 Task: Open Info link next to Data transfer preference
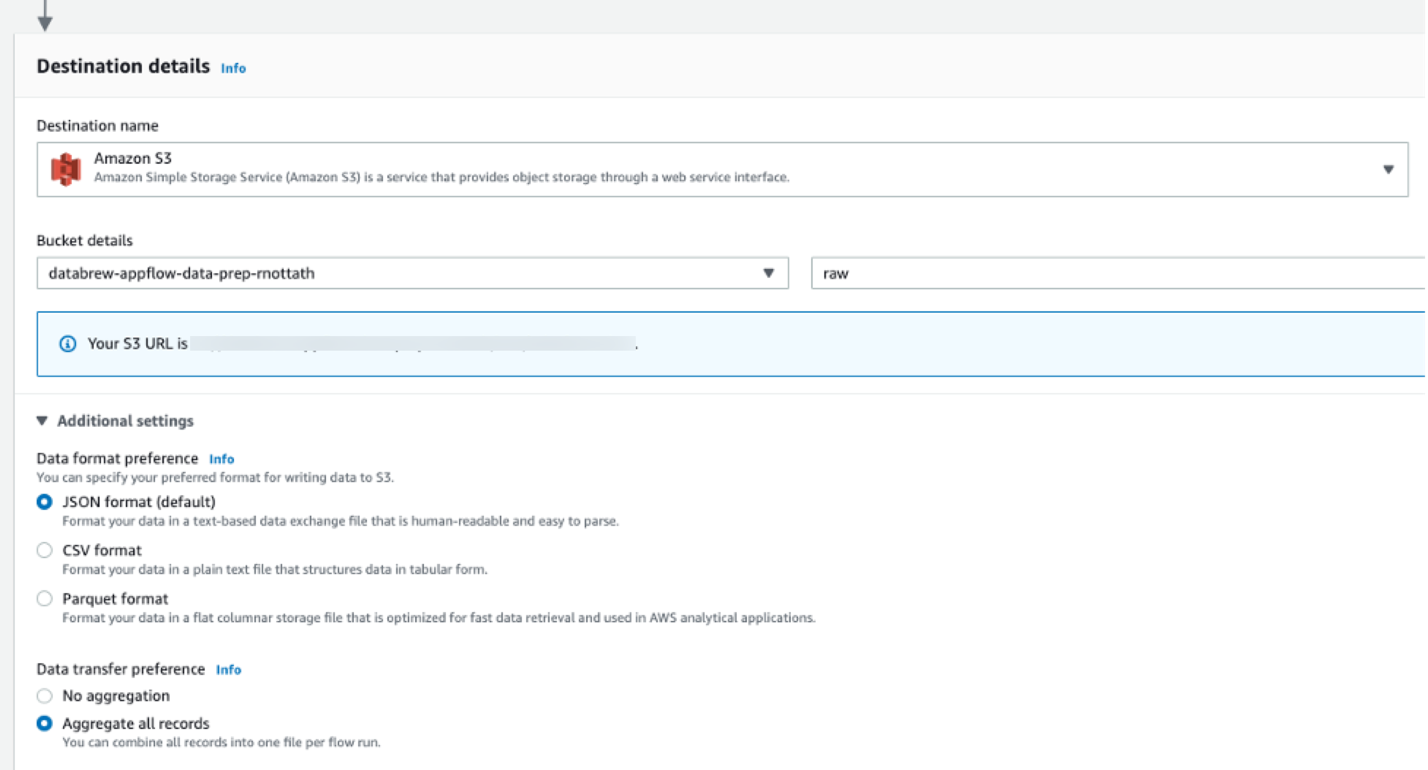[x=228, y=670]
